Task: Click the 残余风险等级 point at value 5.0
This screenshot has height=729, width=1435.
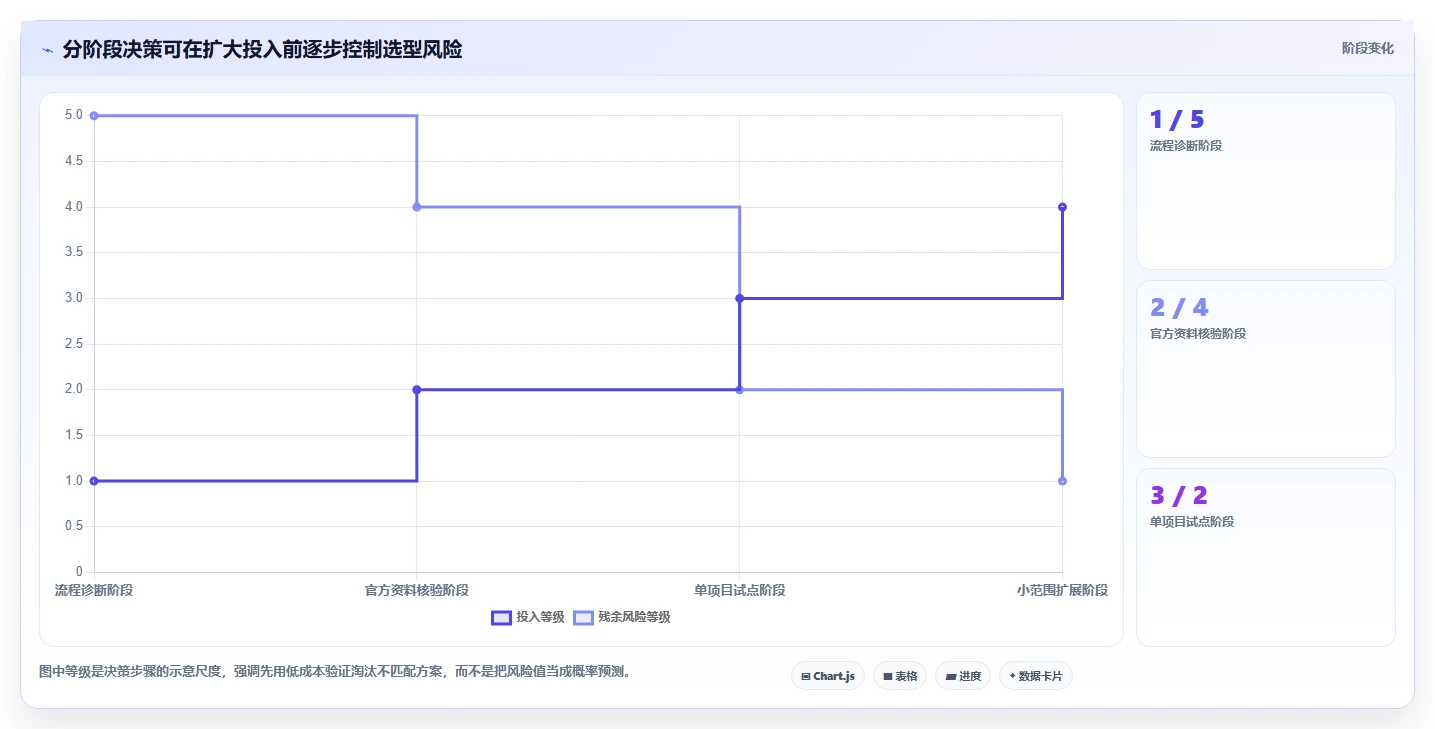Action: point(94,116)
